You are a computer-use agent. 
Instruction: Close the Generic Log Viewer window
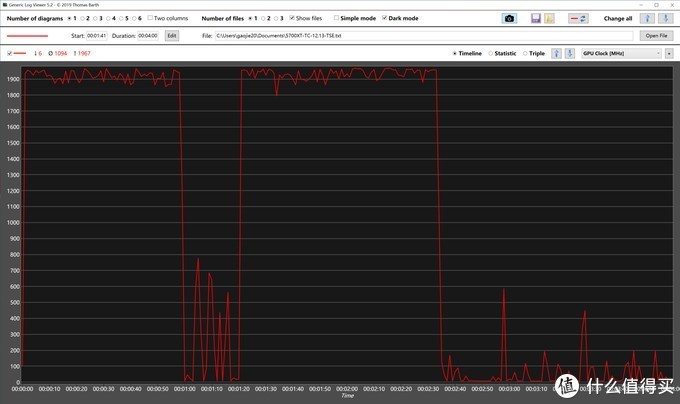coord(670,5)
